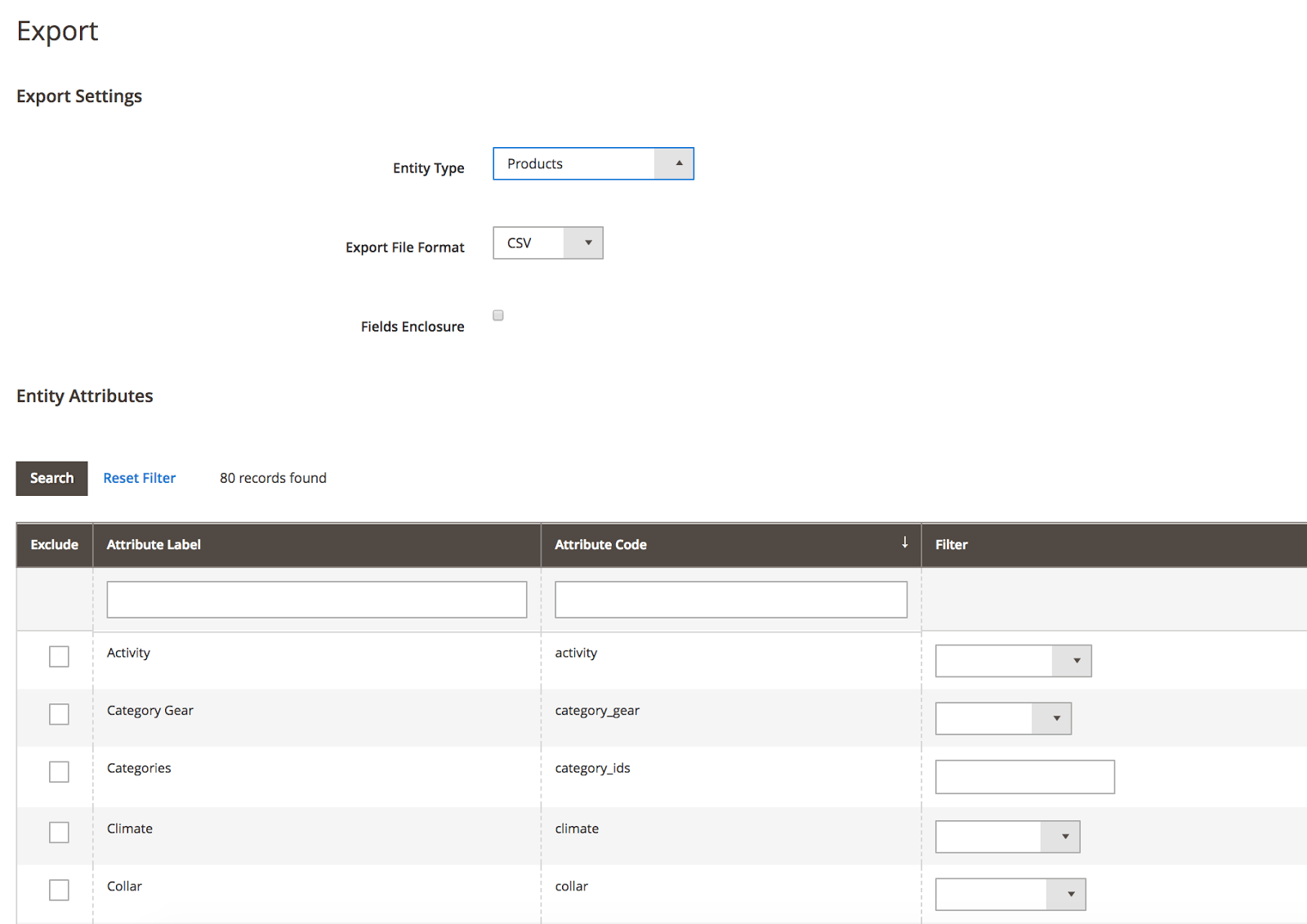Click the 'category_ids' attribute code
Viewport: 1307px width, 924px height.
coord(593,768)
